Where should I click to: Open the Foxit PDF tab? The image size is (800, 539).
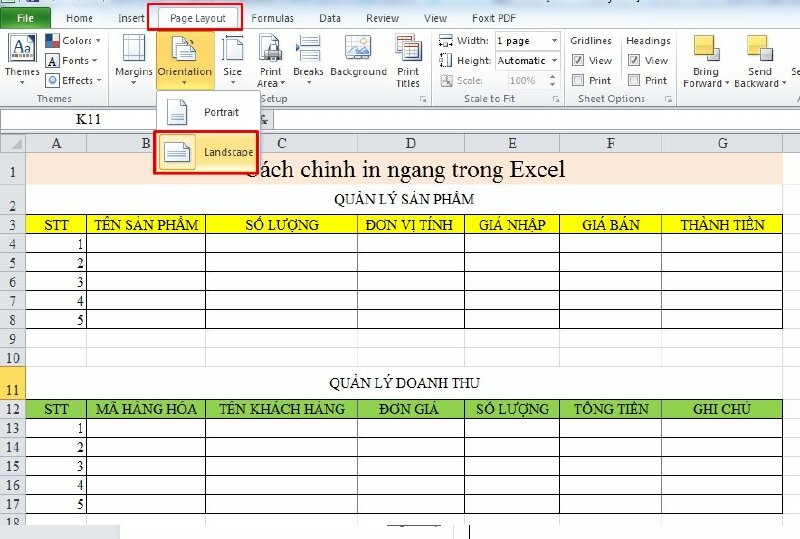(x=494, y=18)
